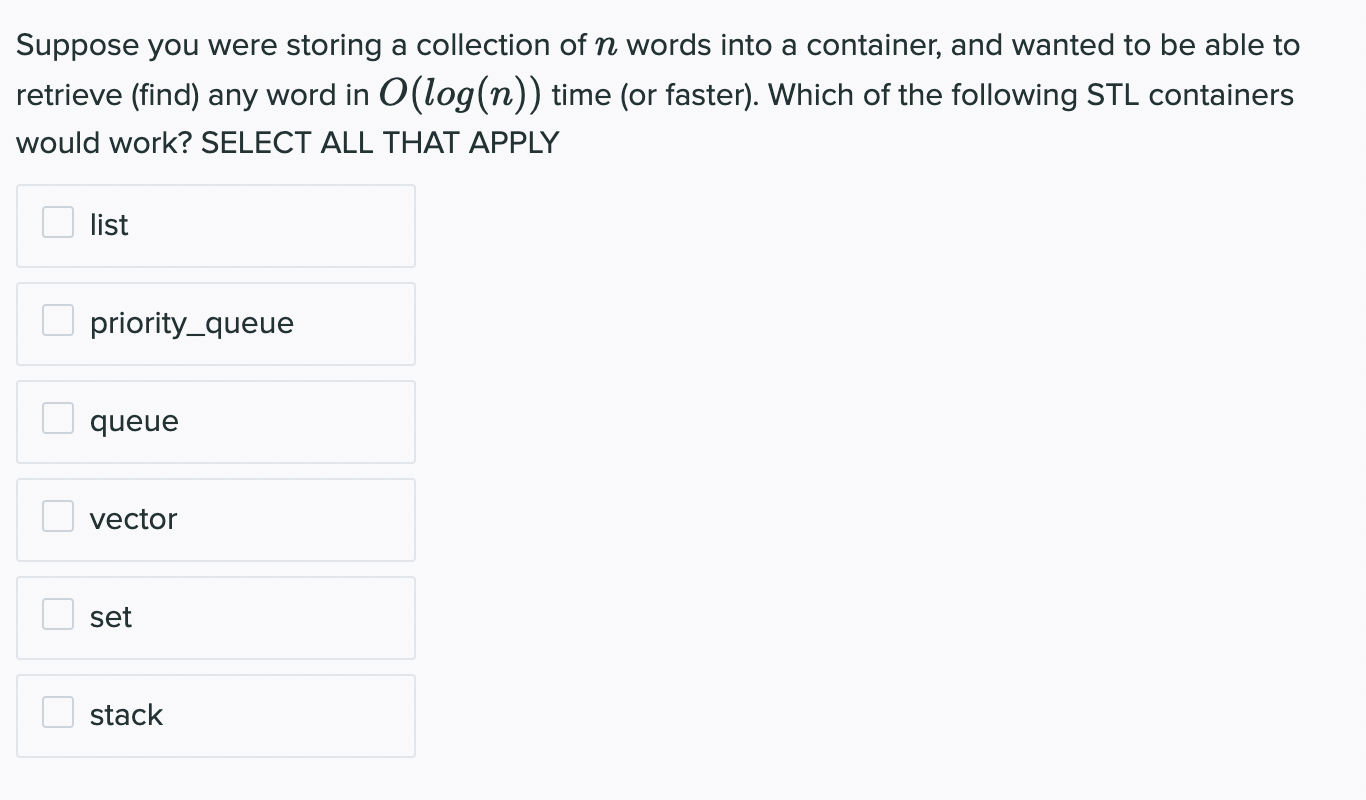This screenshot has width=1366, height=800.
Task: Check the priority_queue checkbox
Action: click(x=58, y=321)
